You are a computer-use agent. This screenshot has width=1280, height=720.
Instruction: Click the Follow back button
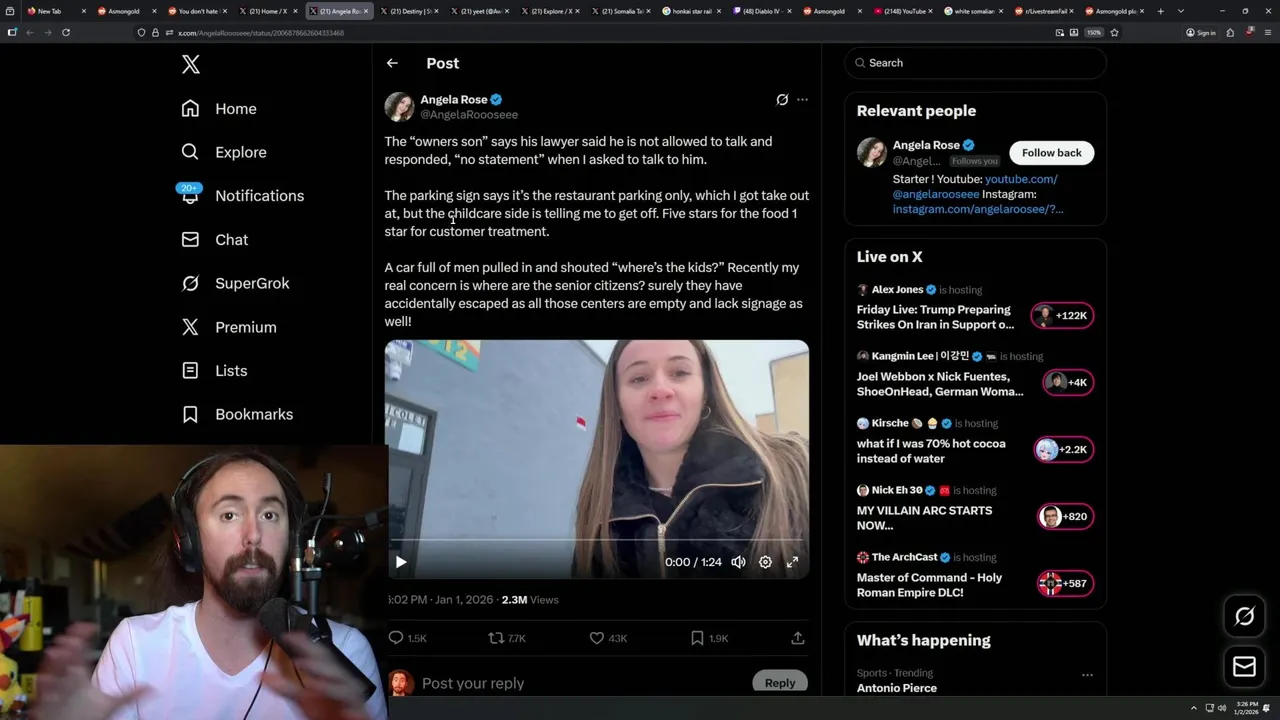pyautogui.click(x=1051, y=153)
